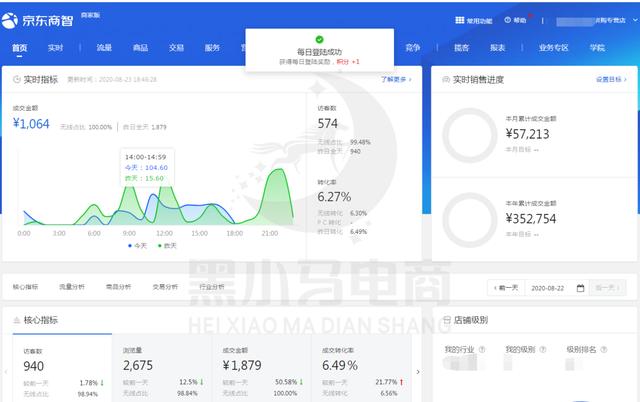This screenshot has width=640, height=402.
Task: Open the 商品 tab
Action: [x=140, y=48]
